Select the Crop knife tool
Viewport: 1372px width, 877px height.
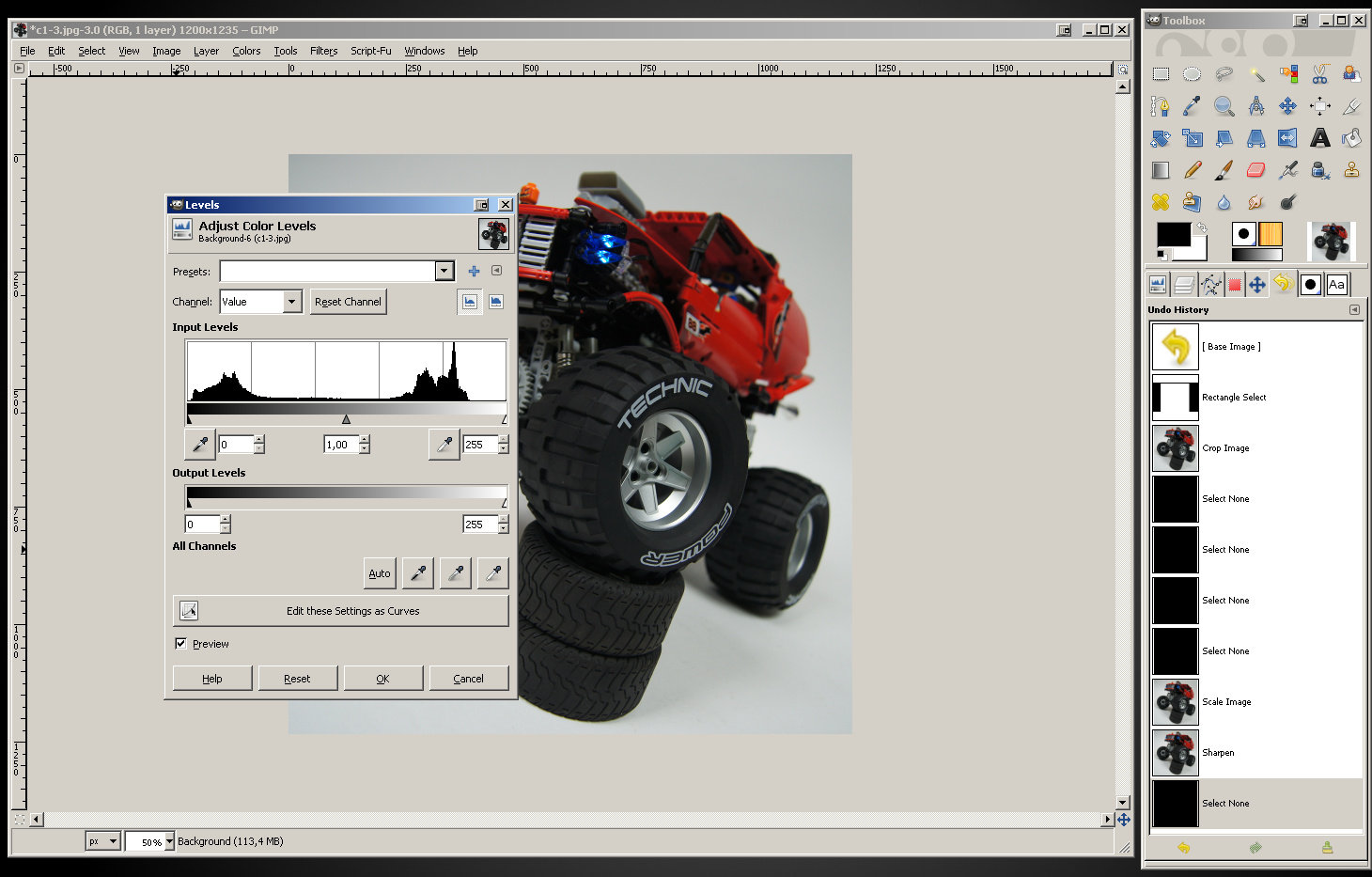[1351, 106]
